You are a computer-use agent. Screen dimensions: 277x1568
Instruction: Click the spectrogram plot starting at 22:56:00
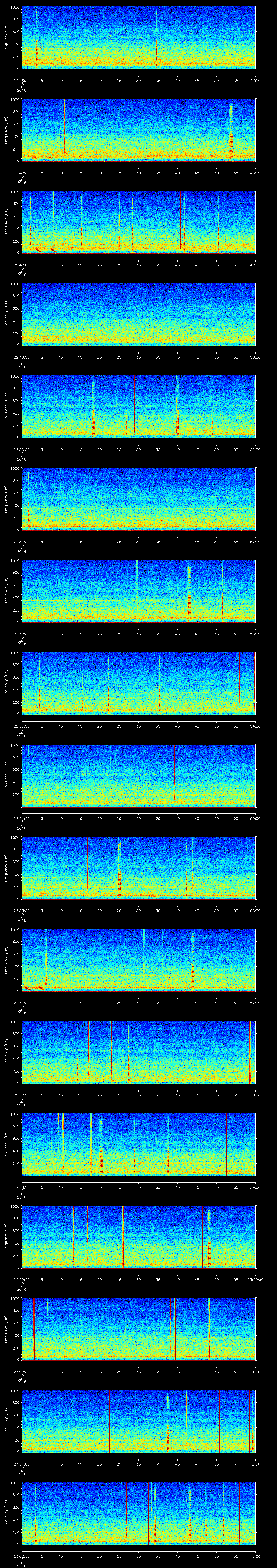pyautogui.click(x=138, y=959)
